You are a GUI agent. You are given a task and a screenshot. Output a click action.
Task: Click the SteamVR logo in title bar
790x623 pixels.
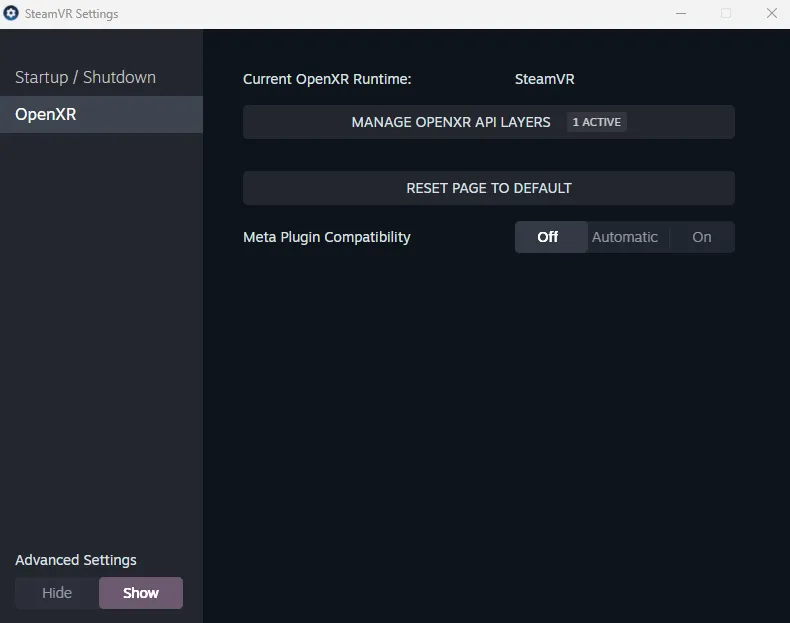(12, 14)
